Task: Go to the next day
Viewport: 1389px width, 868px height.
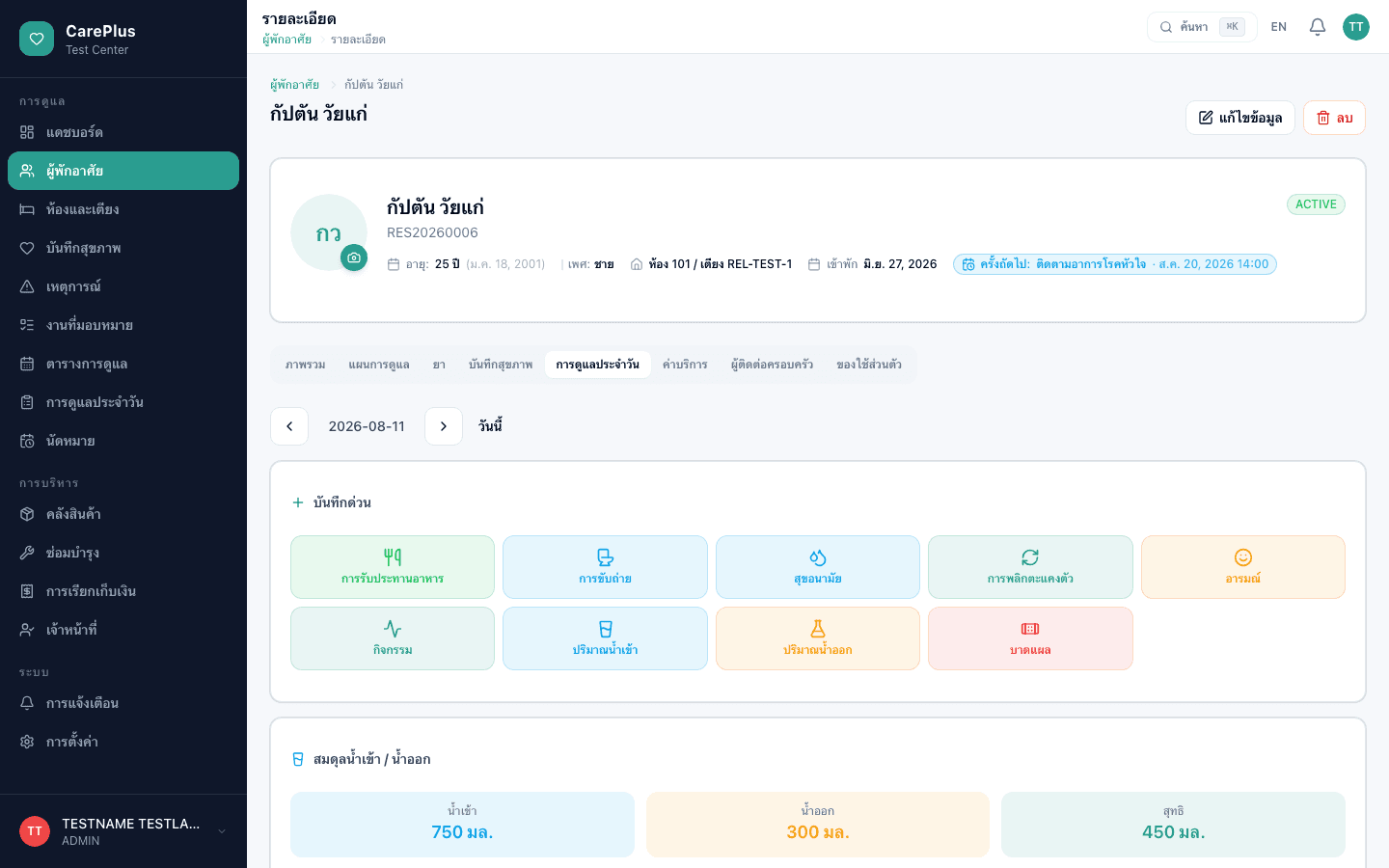Action: (x=444, y=426)
